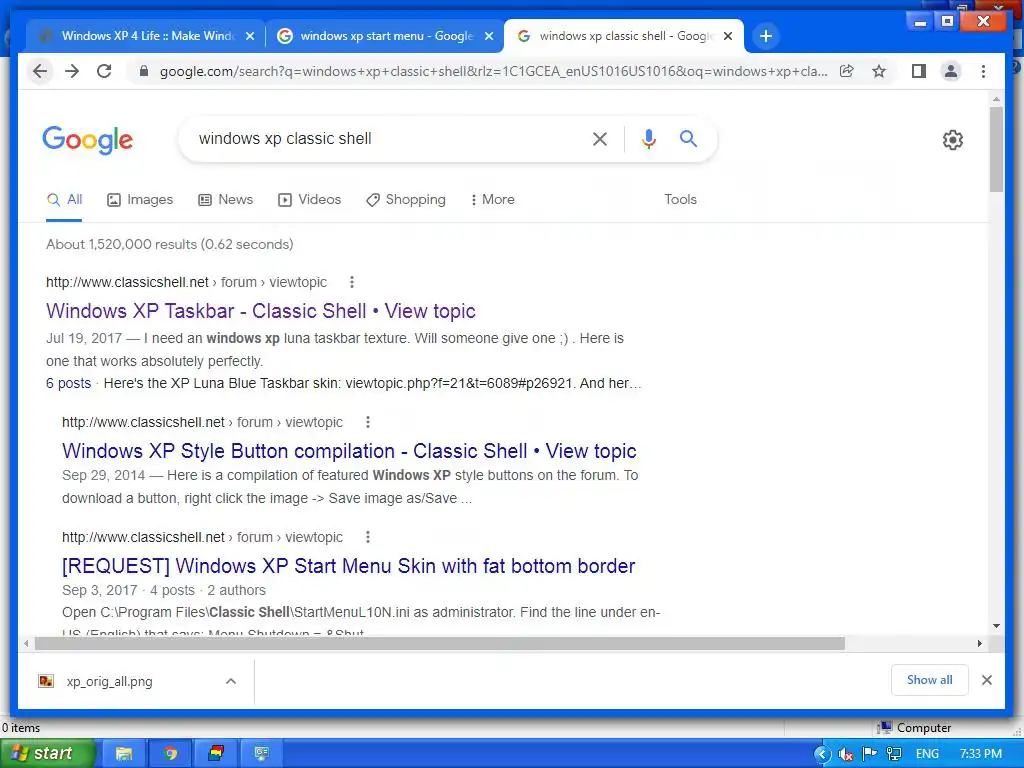Switch to Windows XP 4 Life tab
Screen dimensions: 1024x768
pyautogui.click(x=145, y=36)
